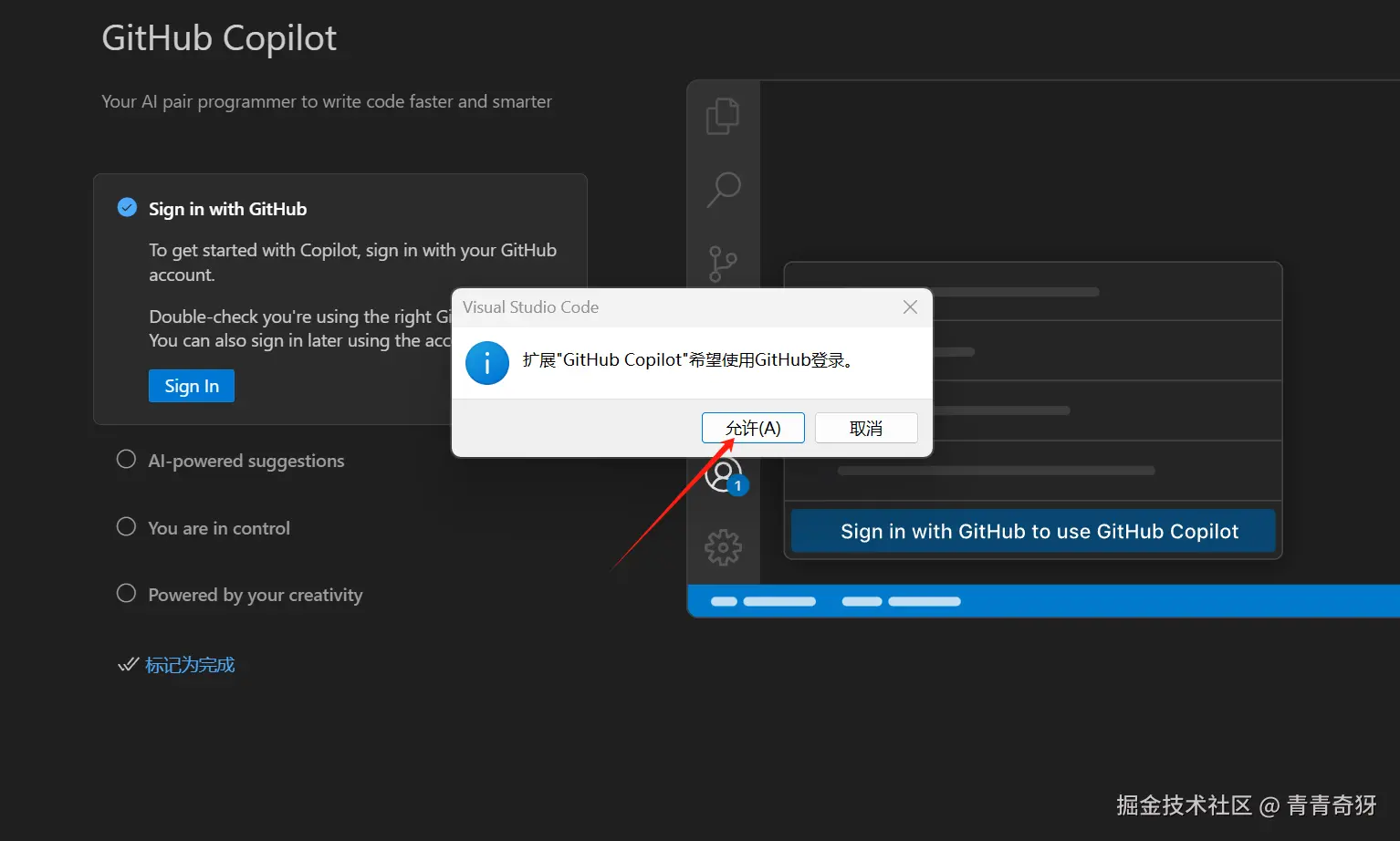This screenshot has width=1400, height=841.
Task: Open the AI-powered suggestions step label
Action: point(246,461)
